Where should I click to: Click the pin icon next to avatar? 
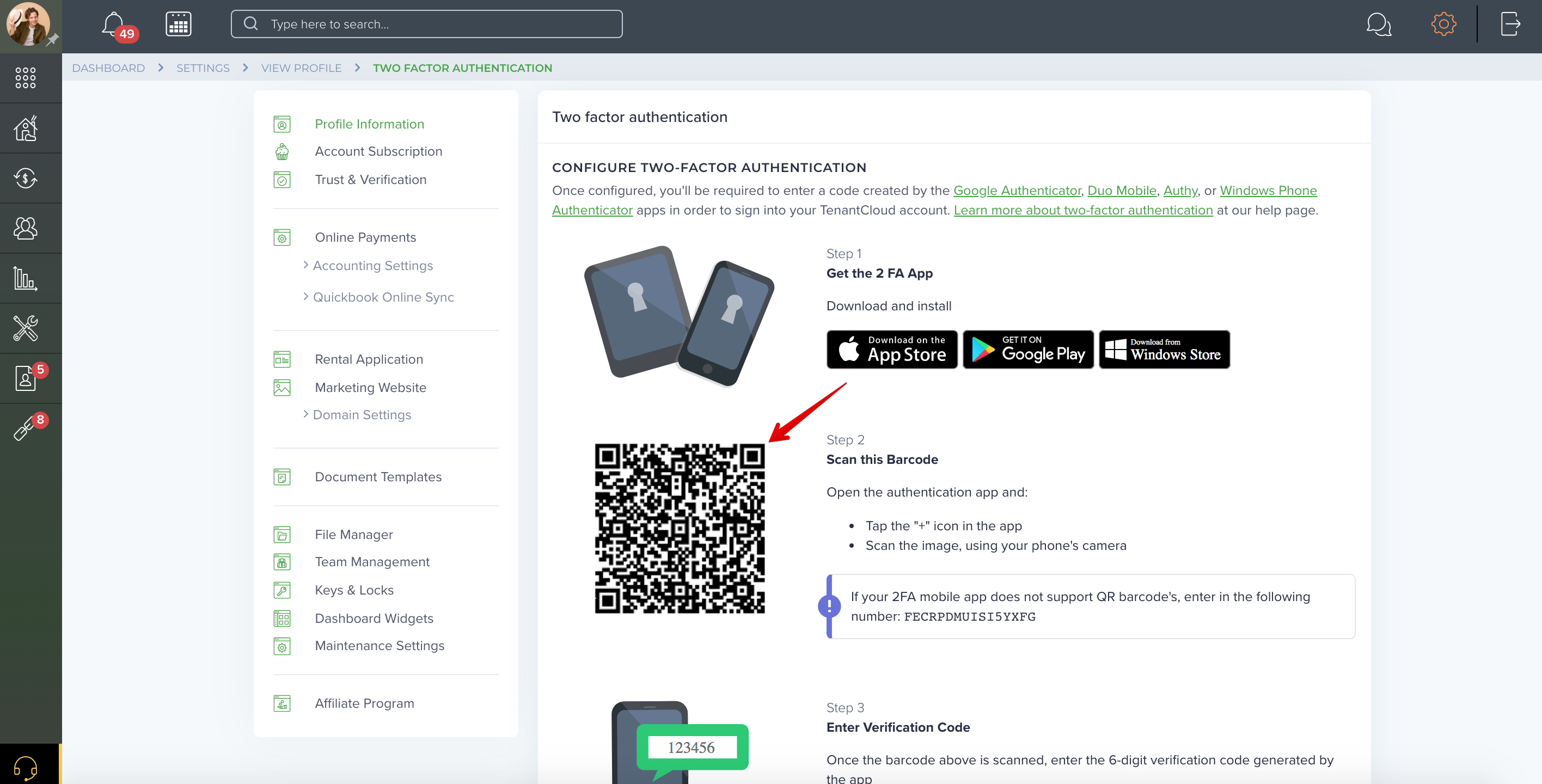(x=53, y=40)
